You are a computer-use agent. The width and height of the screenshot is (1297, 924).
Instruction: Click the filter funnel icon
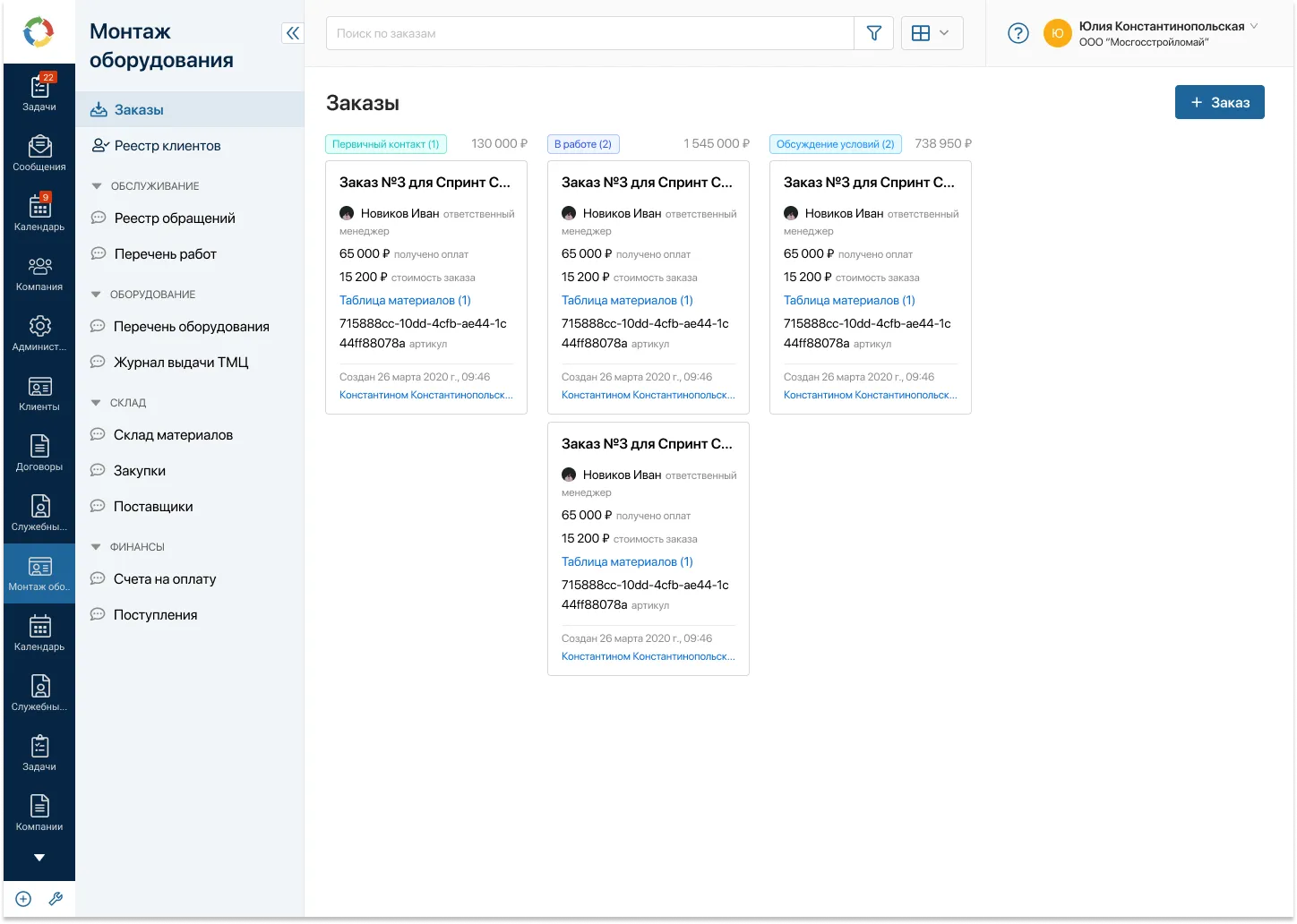[x=873, y=33]
